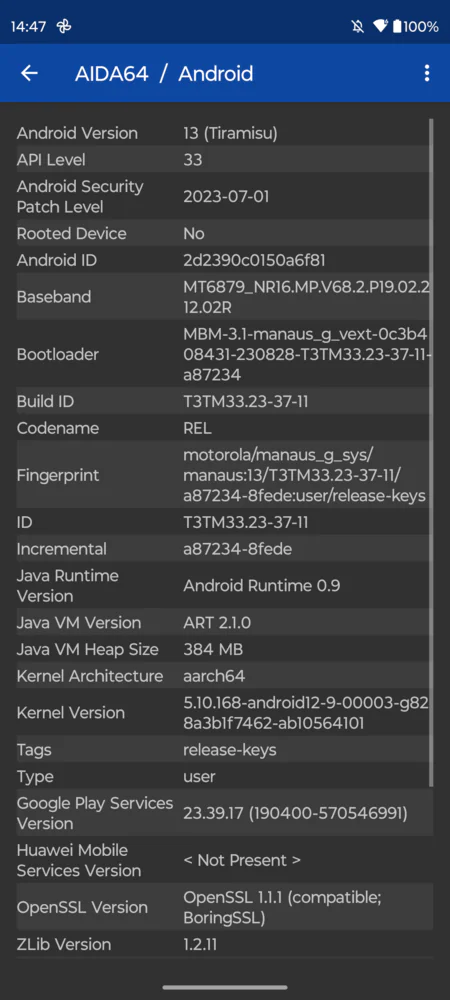The width and height of the screenshot is (450, 1000).
Task: Select the Rooted Device row
Action: click(x=224, y=233)
